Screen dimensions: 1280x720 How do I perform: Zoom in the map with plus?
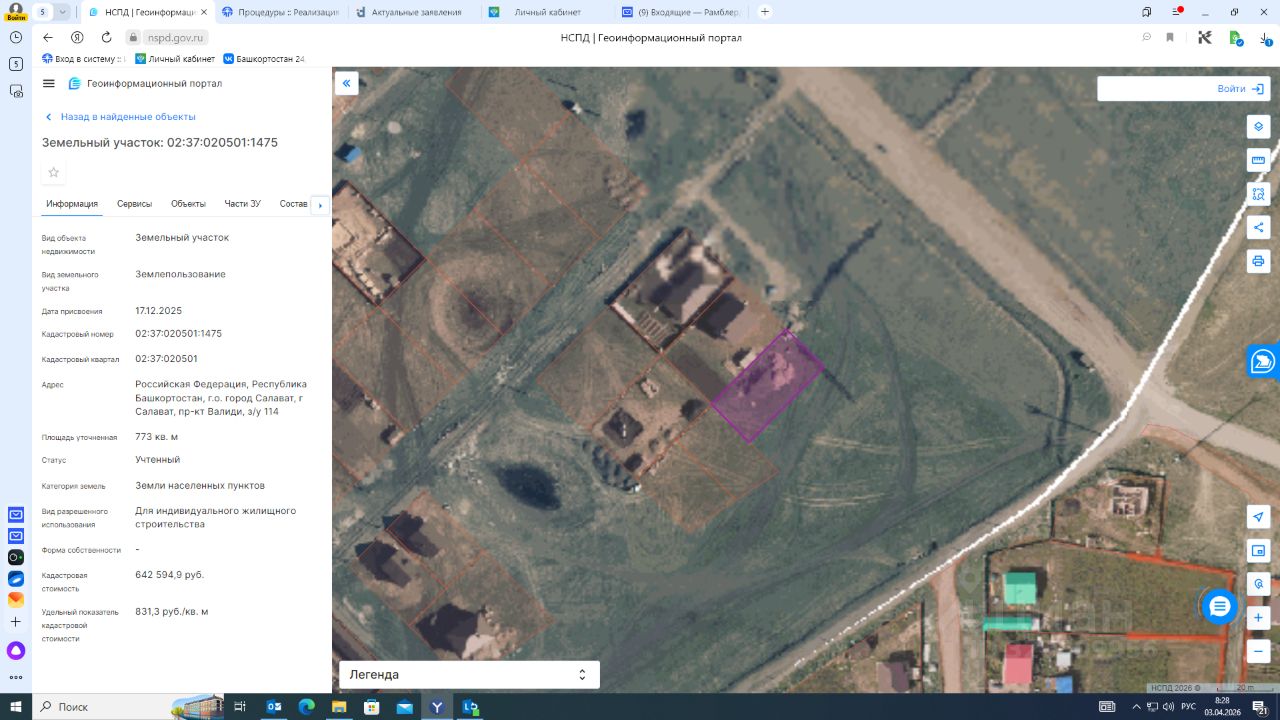pyautogui.click(x=1258, y=617)
